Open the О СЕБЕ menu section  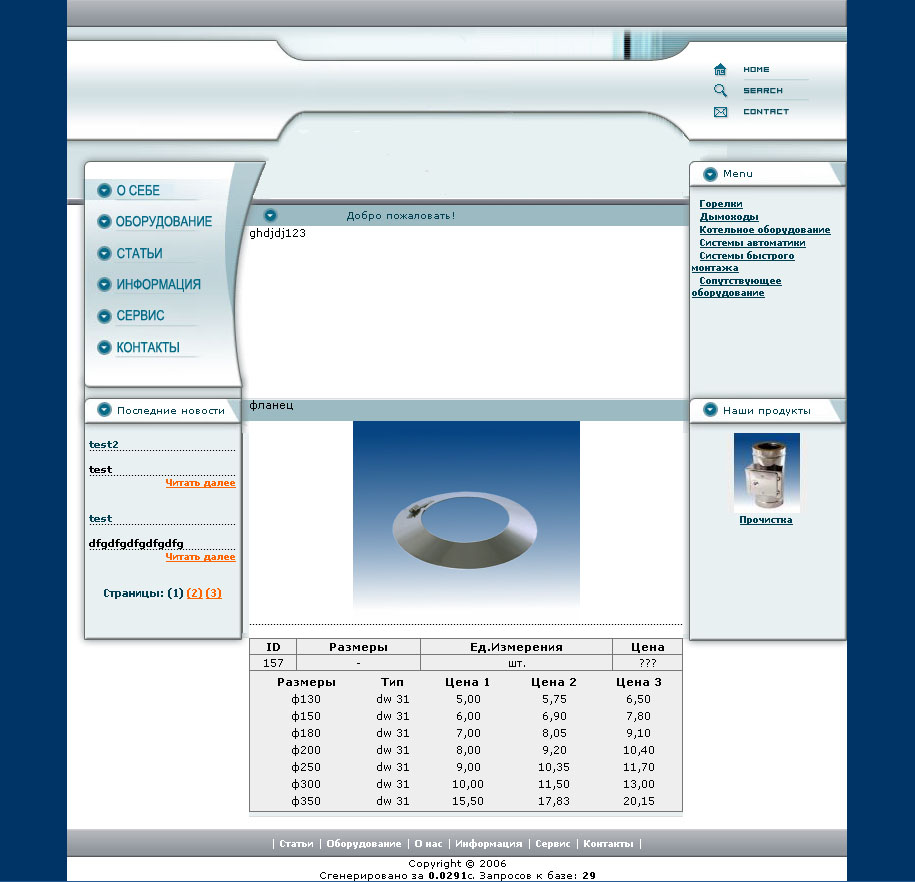pos(138,191)
